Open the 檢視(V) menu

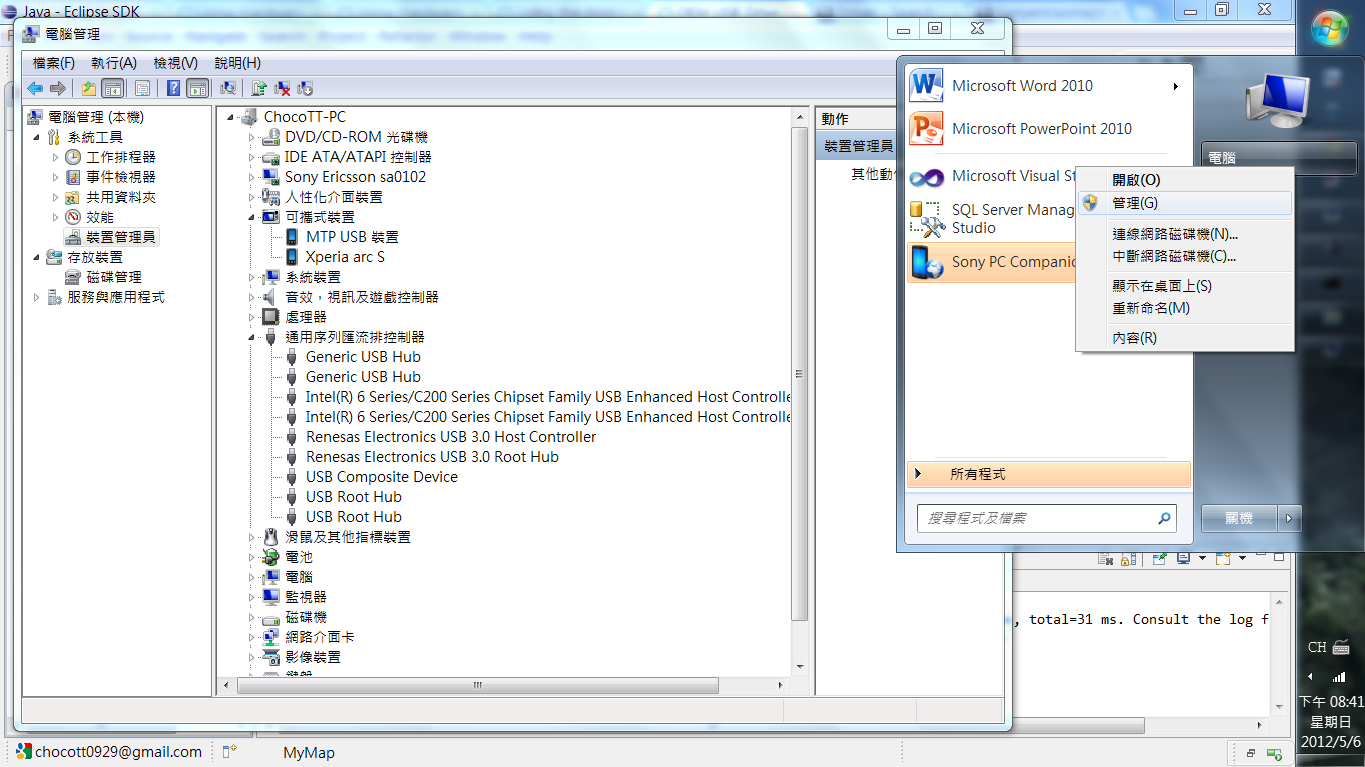(x=176, y=63)
